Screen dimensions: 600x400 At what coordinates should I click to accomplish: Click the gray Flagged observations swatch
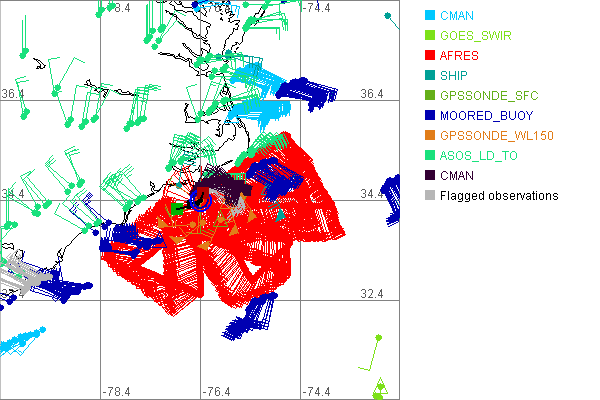(430, 196)
